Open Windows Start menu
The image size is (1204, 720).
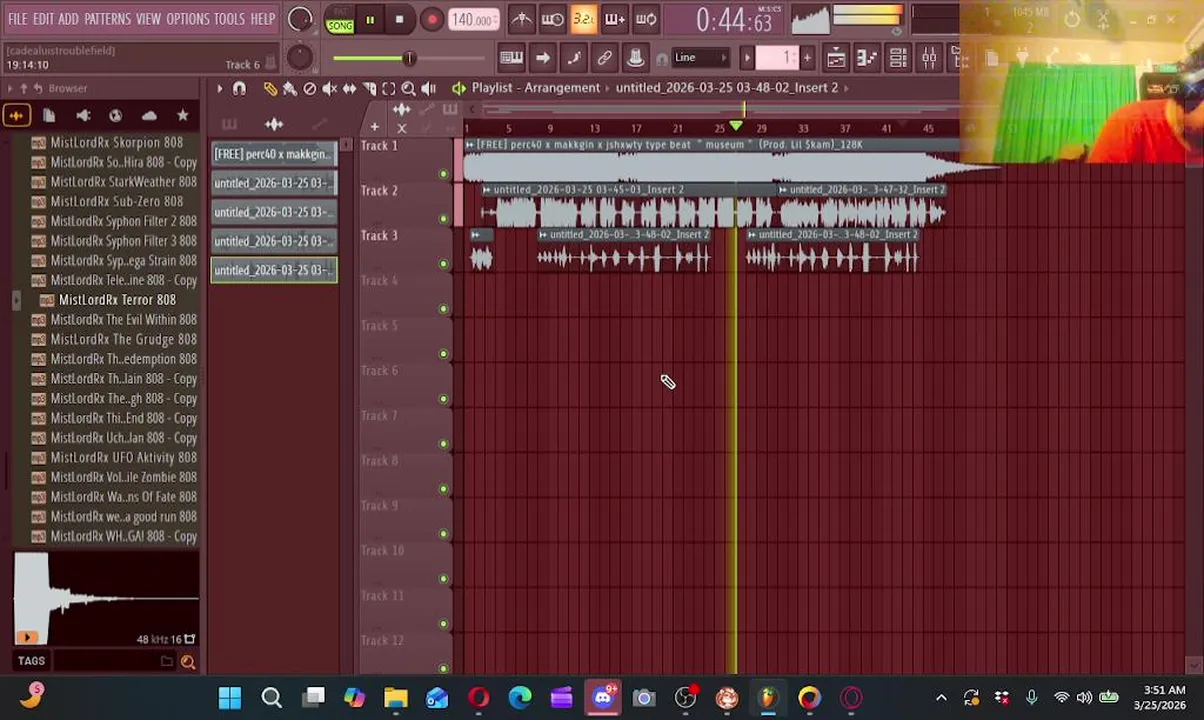click(229, 698)
